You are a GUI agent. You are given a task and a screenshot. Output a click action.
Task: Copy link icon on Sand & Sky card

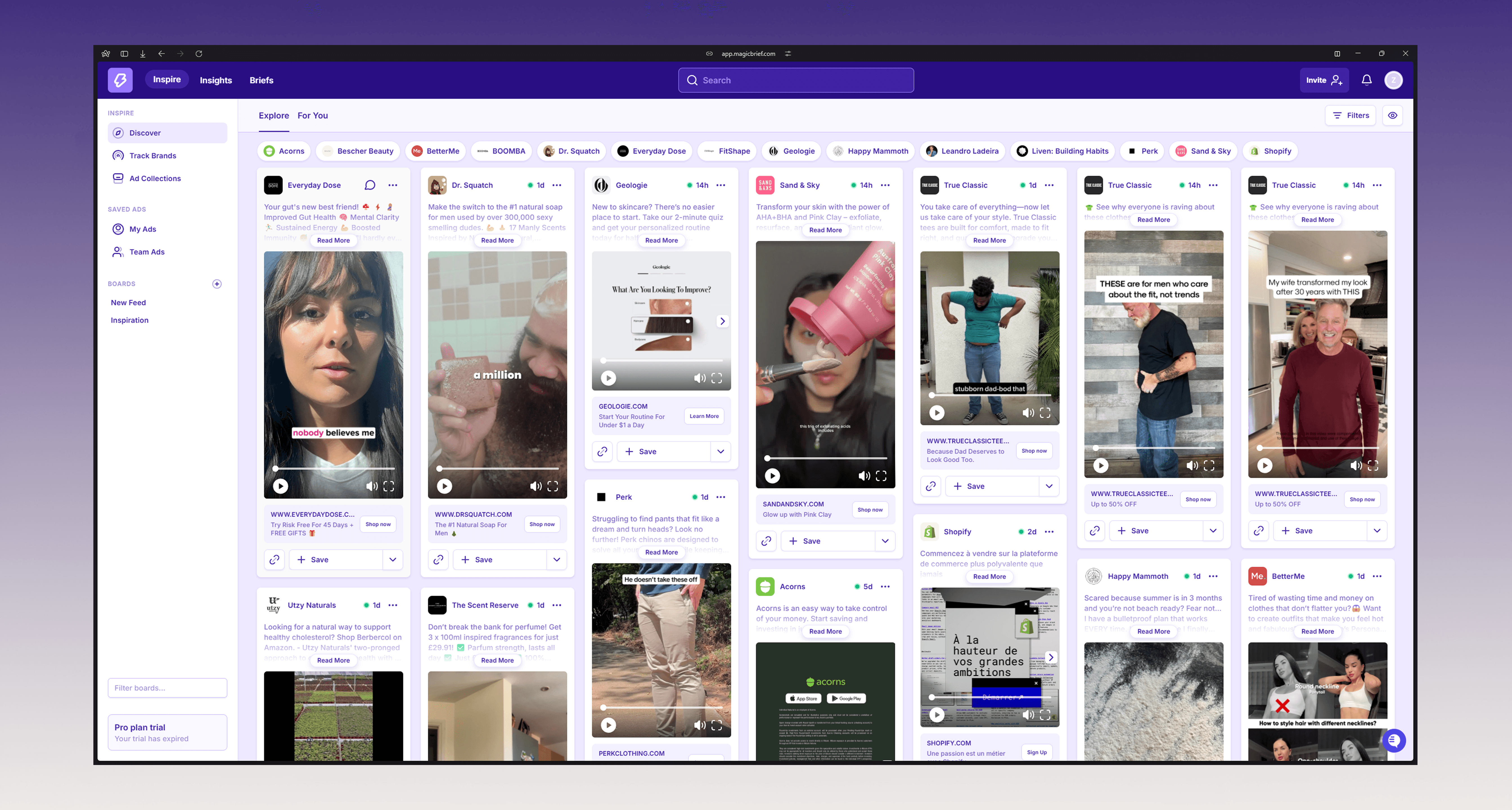click(x=766, y=541)
